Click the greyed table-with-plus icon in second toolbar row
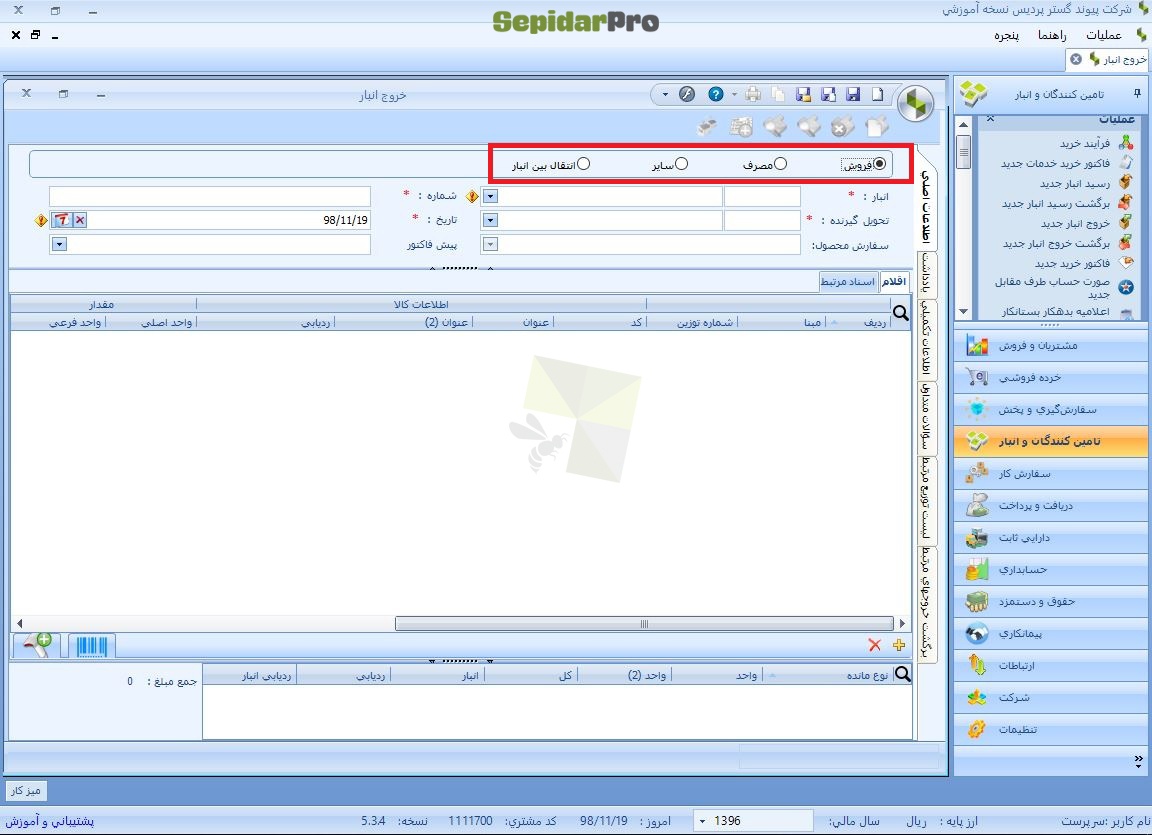1152x835 pixels. 741,127
